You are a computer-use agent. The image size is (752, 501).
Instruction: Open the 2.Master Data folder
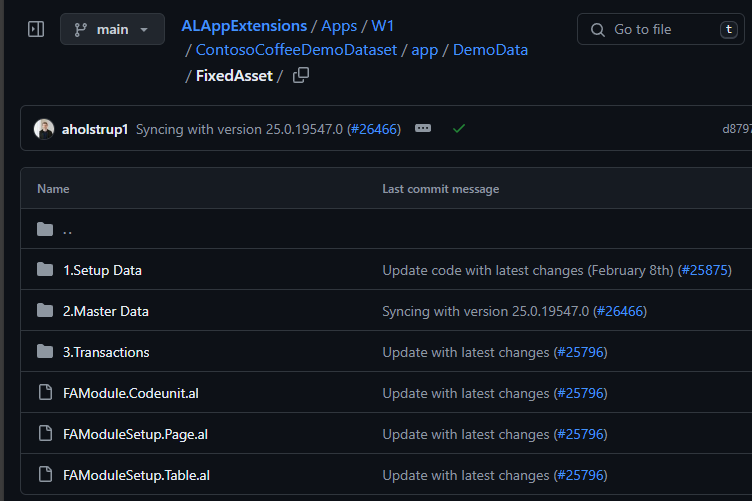(x=106, y=312)
